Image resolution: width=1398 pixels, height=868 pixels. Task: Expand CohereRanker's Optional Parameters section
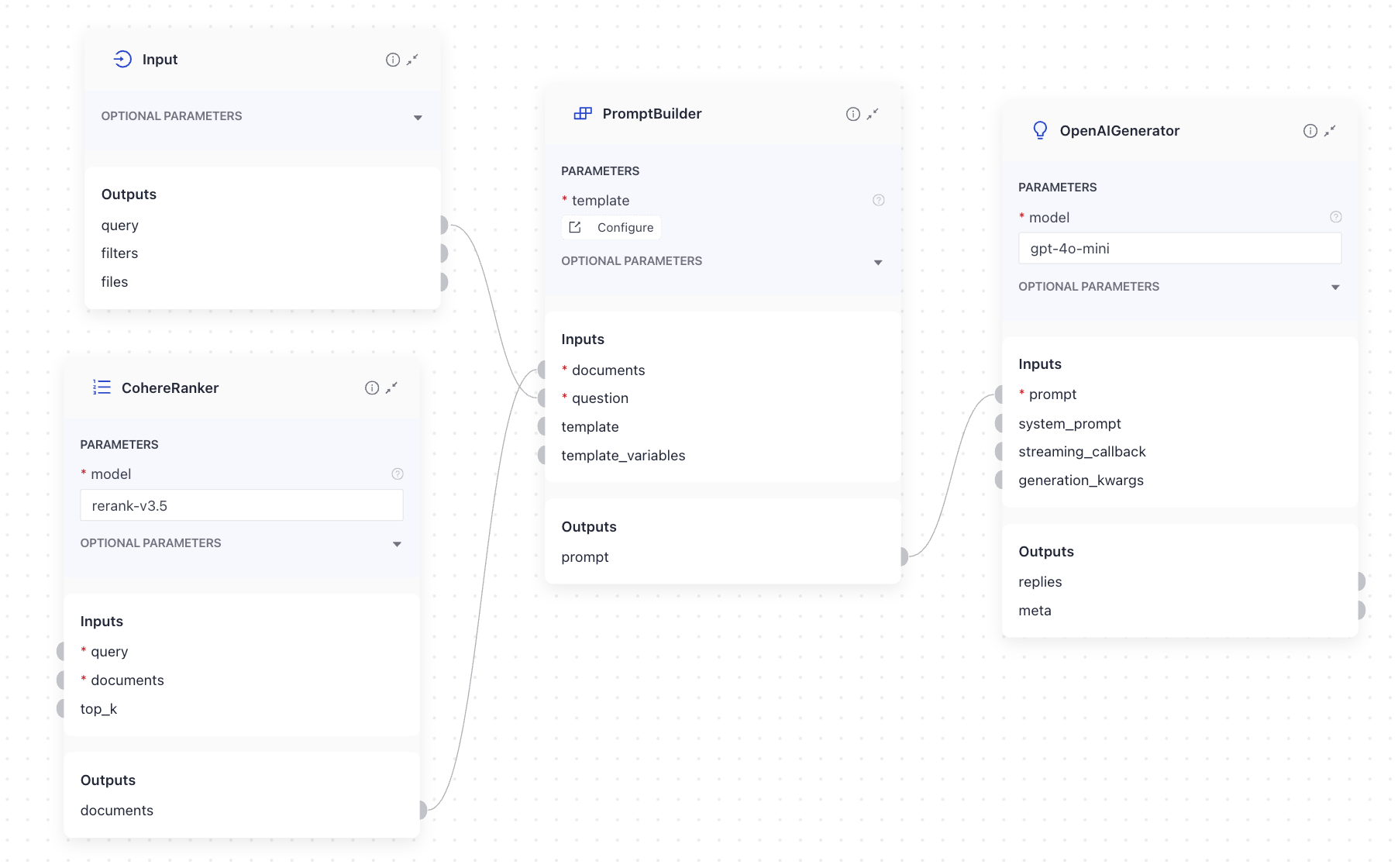pyautogui.click(x=398, y=543)
